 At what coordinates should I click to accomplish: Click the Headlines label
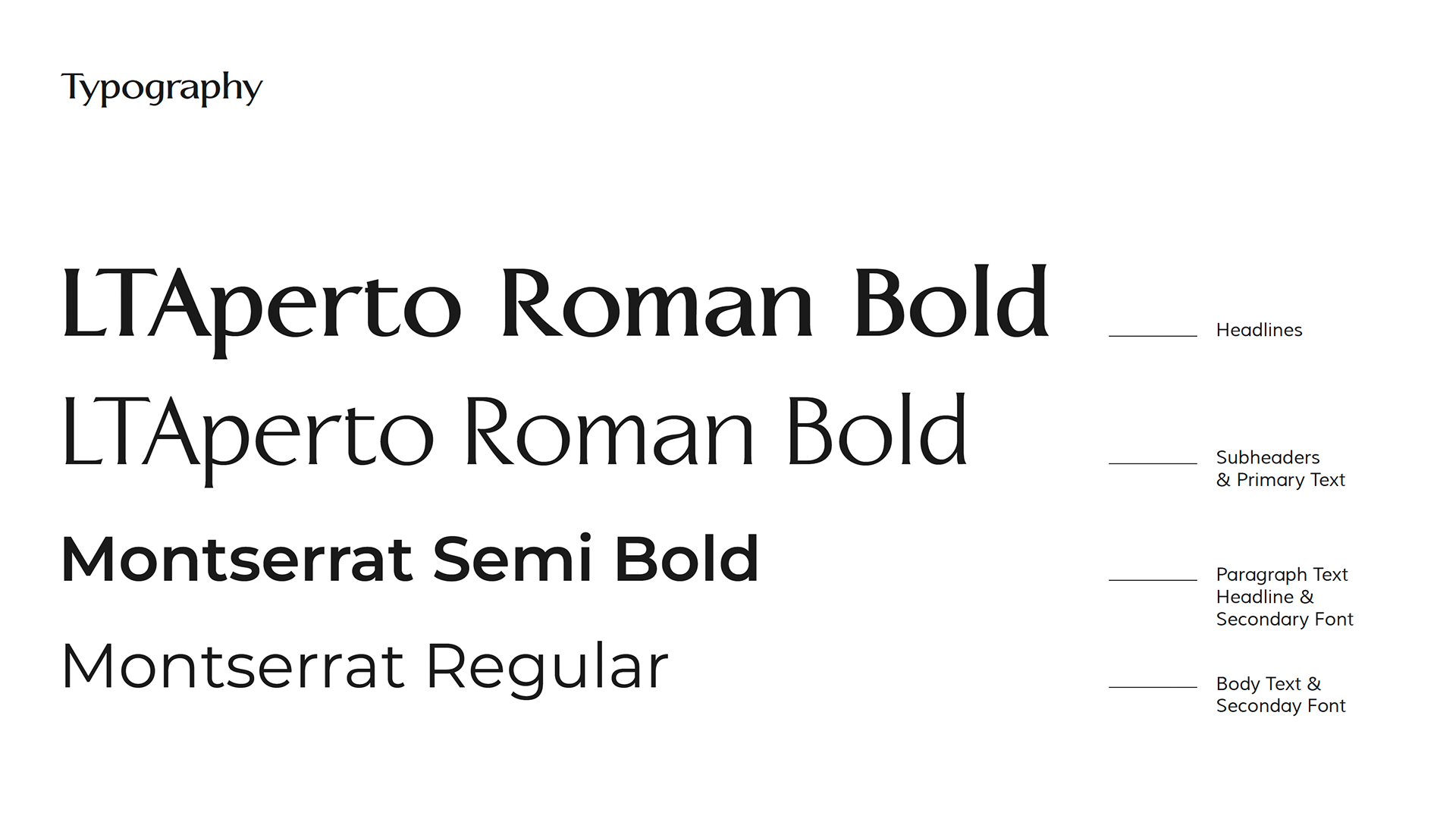pyautogui.click(x=1259, y=330)
